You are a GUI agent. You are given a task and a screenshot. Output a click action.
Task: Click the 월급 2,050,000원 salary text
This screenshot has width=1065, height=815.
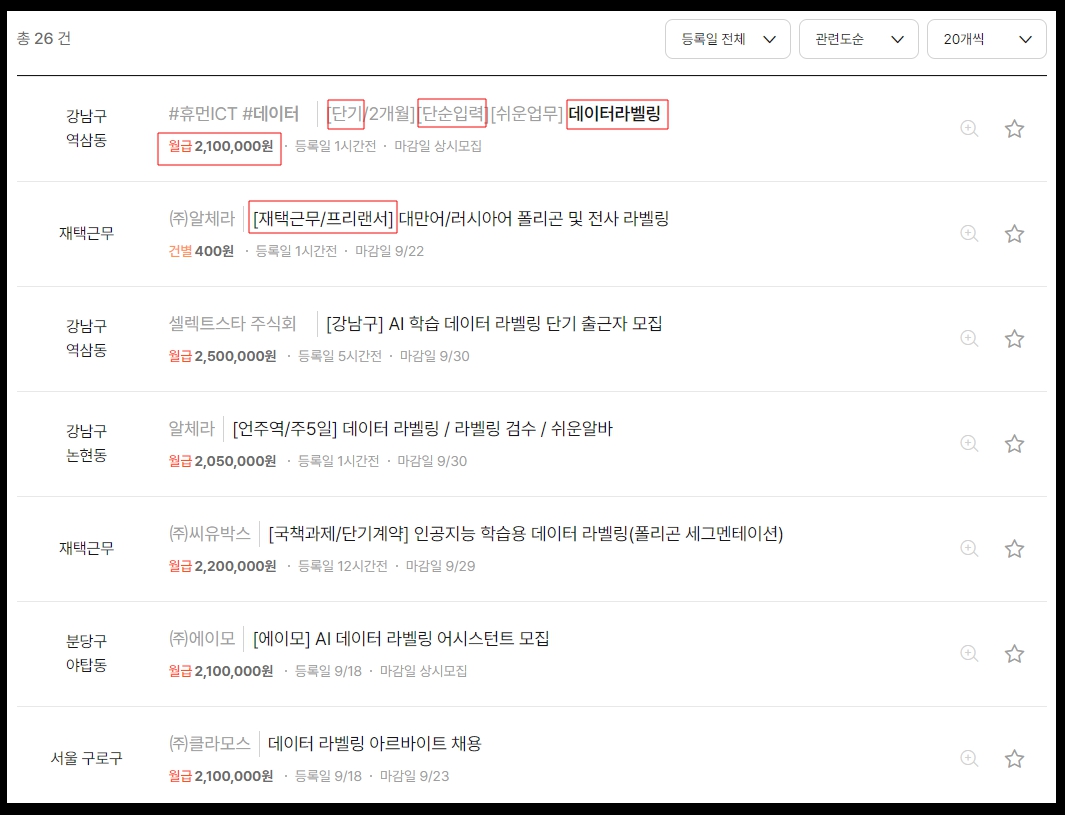(x=222, y=461)
